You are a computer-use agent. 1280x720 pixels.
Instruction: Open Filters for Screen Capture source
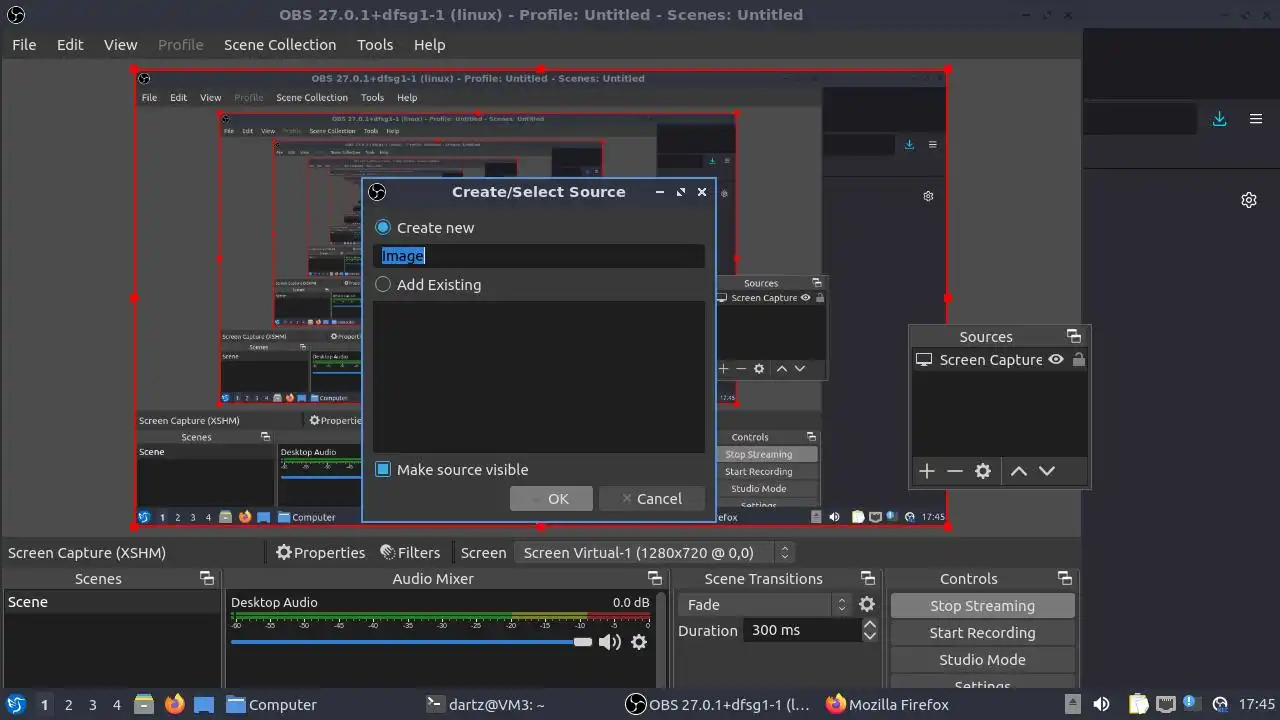(410, 552)
